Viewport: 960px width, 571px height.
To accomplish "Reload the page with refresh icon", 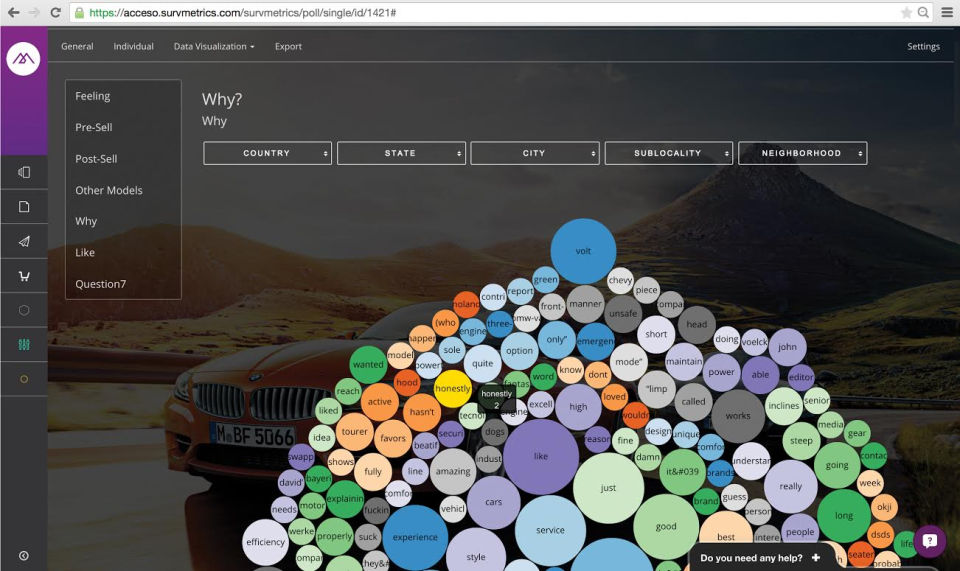I will [x=55, y=12].
